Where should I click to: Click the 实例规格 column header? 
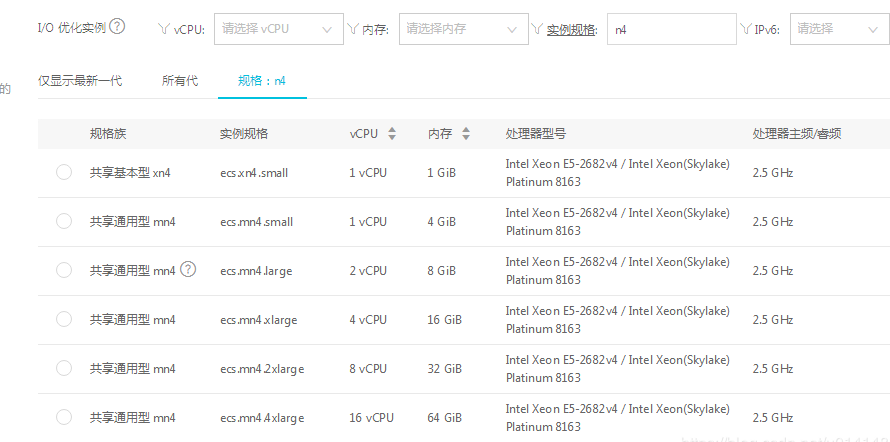(x=244, y=134)
